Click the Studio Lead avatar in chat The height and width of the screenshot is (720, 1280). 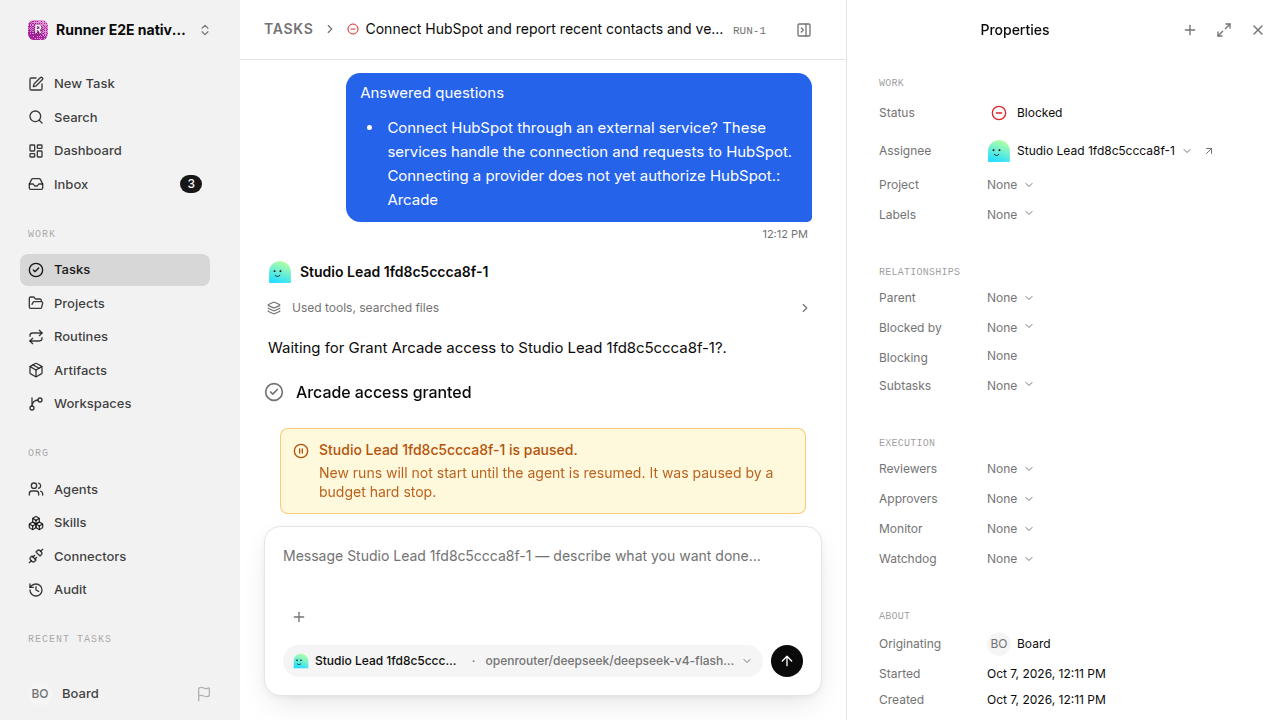[280, 272]
